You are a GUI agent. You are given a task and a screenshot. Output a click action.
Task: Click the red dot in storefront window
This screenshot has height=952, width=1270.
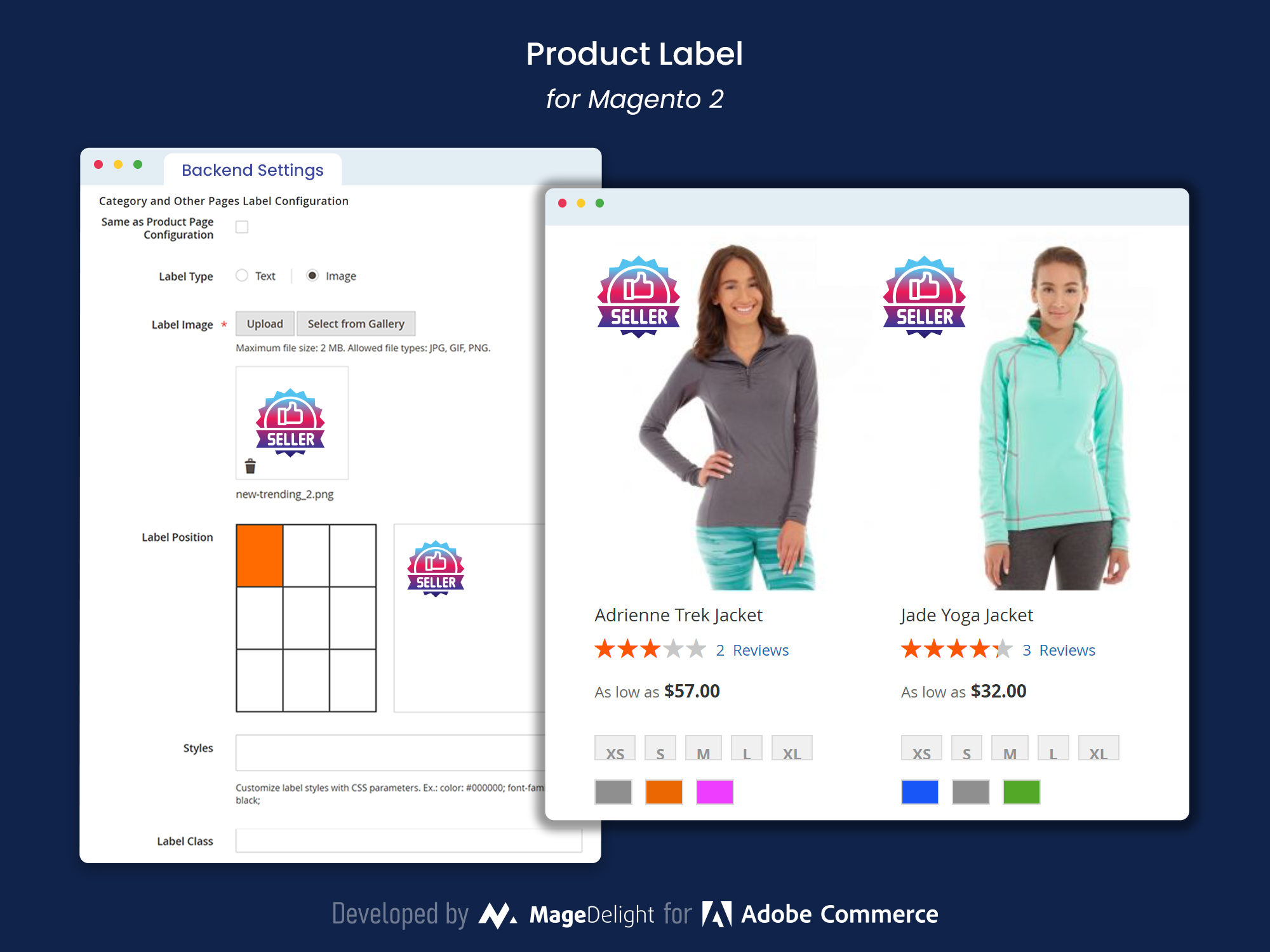[x=562, y=203]
